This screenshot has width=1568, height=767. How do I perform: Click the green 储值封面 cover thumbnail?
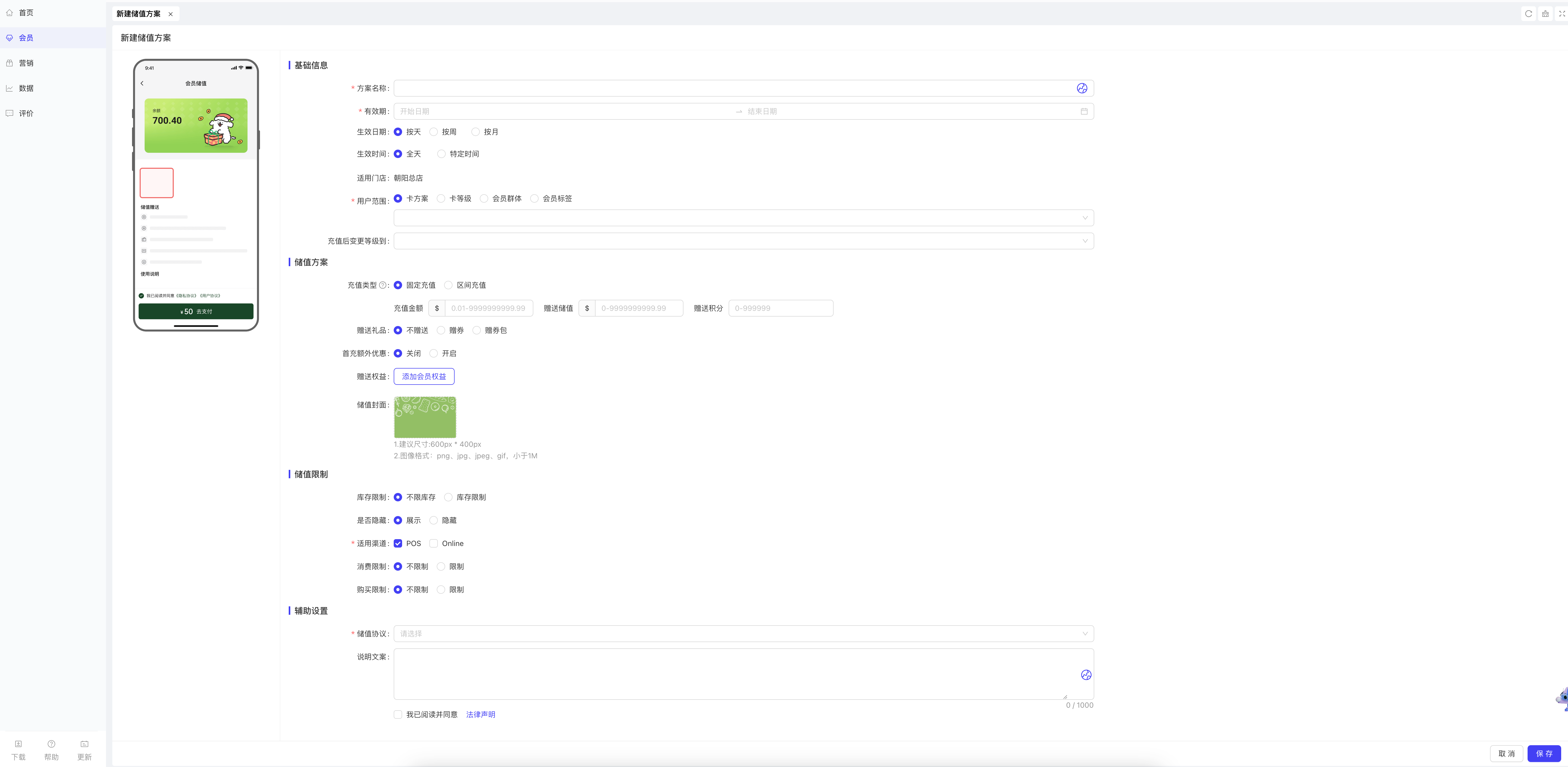[x=425, y=417]
